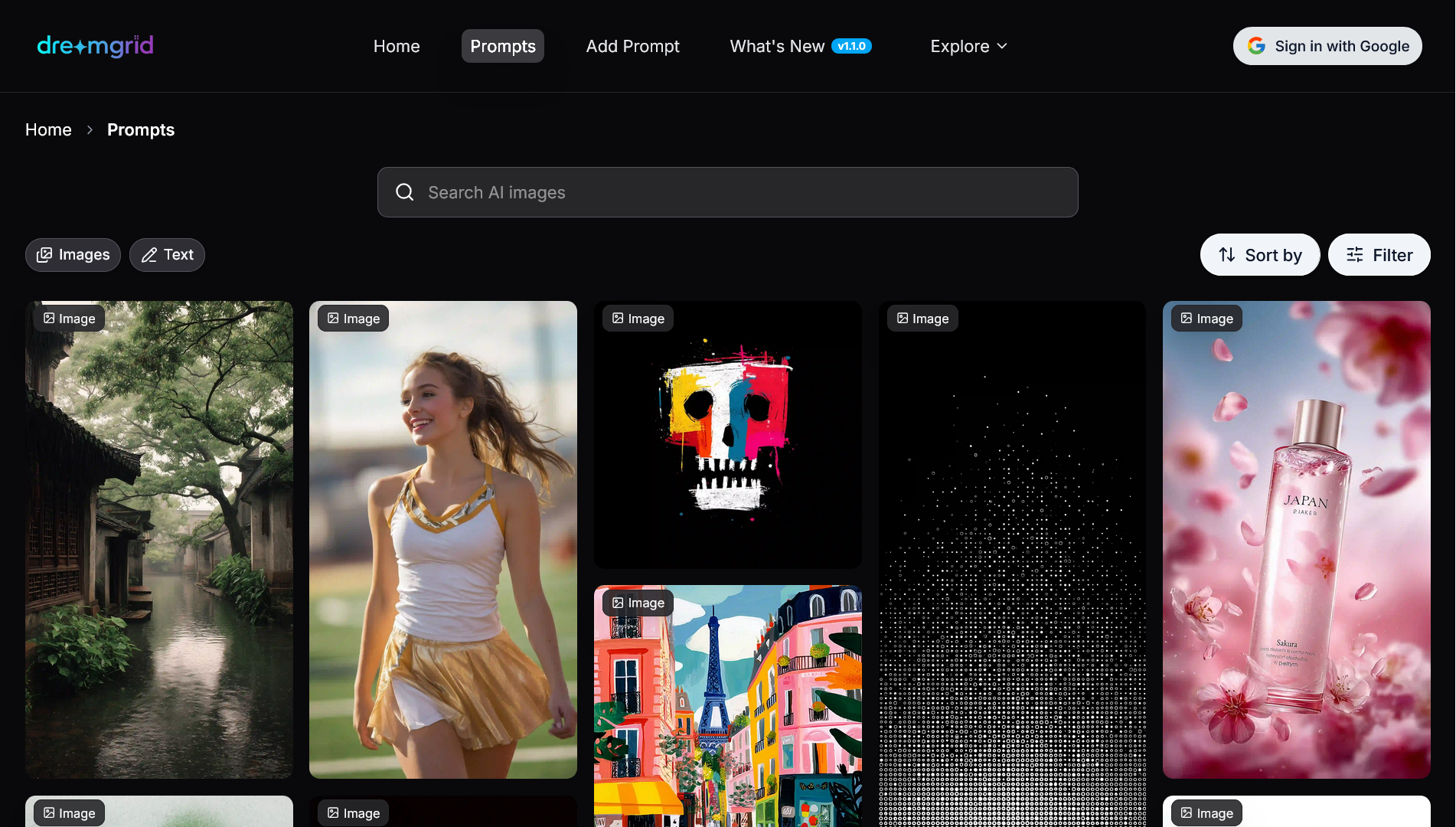Click Sign in with Google
Image resolution: width=1456 pixels, height=827 pixels.
[1327, 46]
